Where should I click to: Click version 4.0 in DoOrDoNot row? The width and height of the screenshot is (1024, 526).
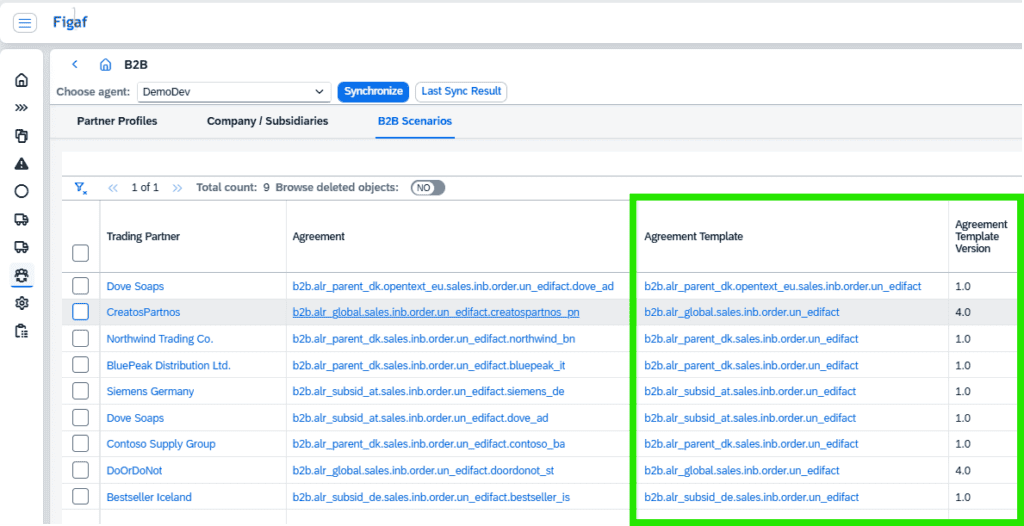[x=963, y=470]
